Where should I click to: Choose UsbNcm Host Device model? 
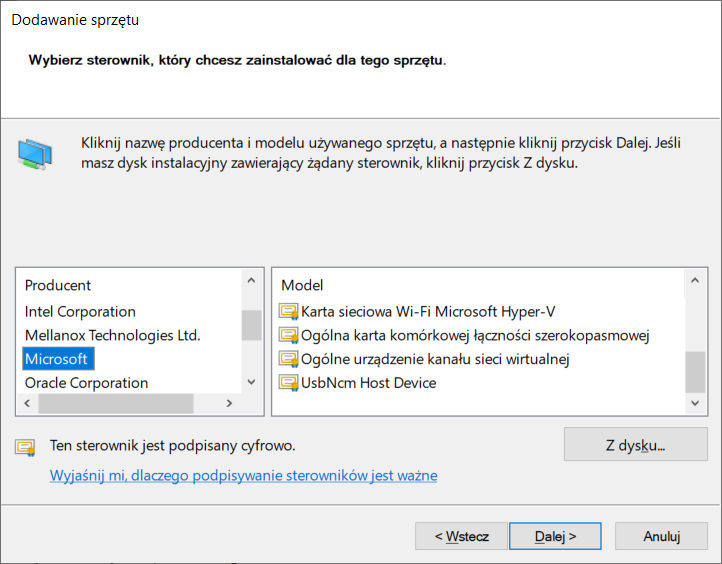pos(368,383)
